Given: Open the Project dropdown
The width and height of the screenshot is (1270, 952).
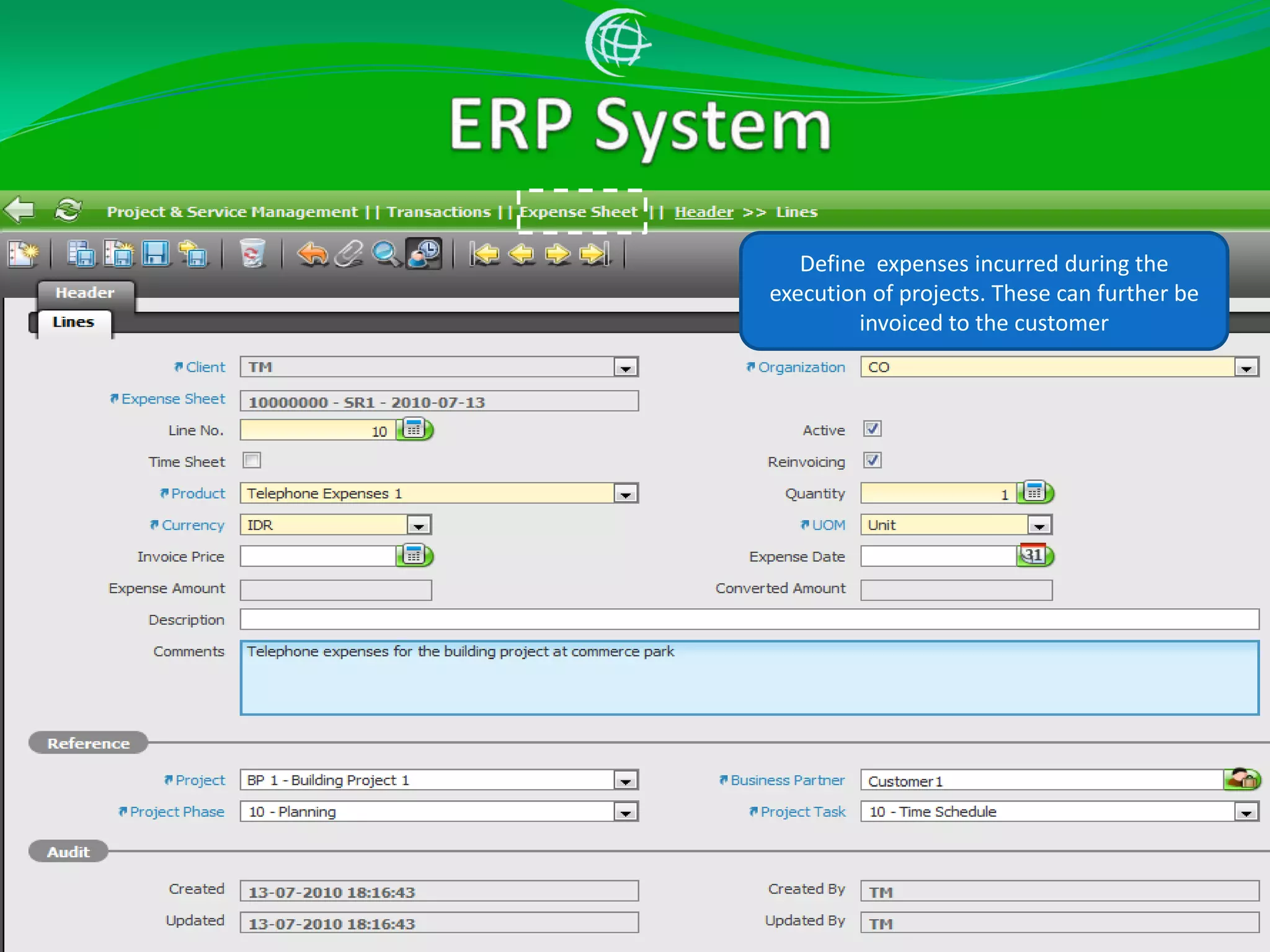Looking at the screenshot, I should (x=626, y=781).
